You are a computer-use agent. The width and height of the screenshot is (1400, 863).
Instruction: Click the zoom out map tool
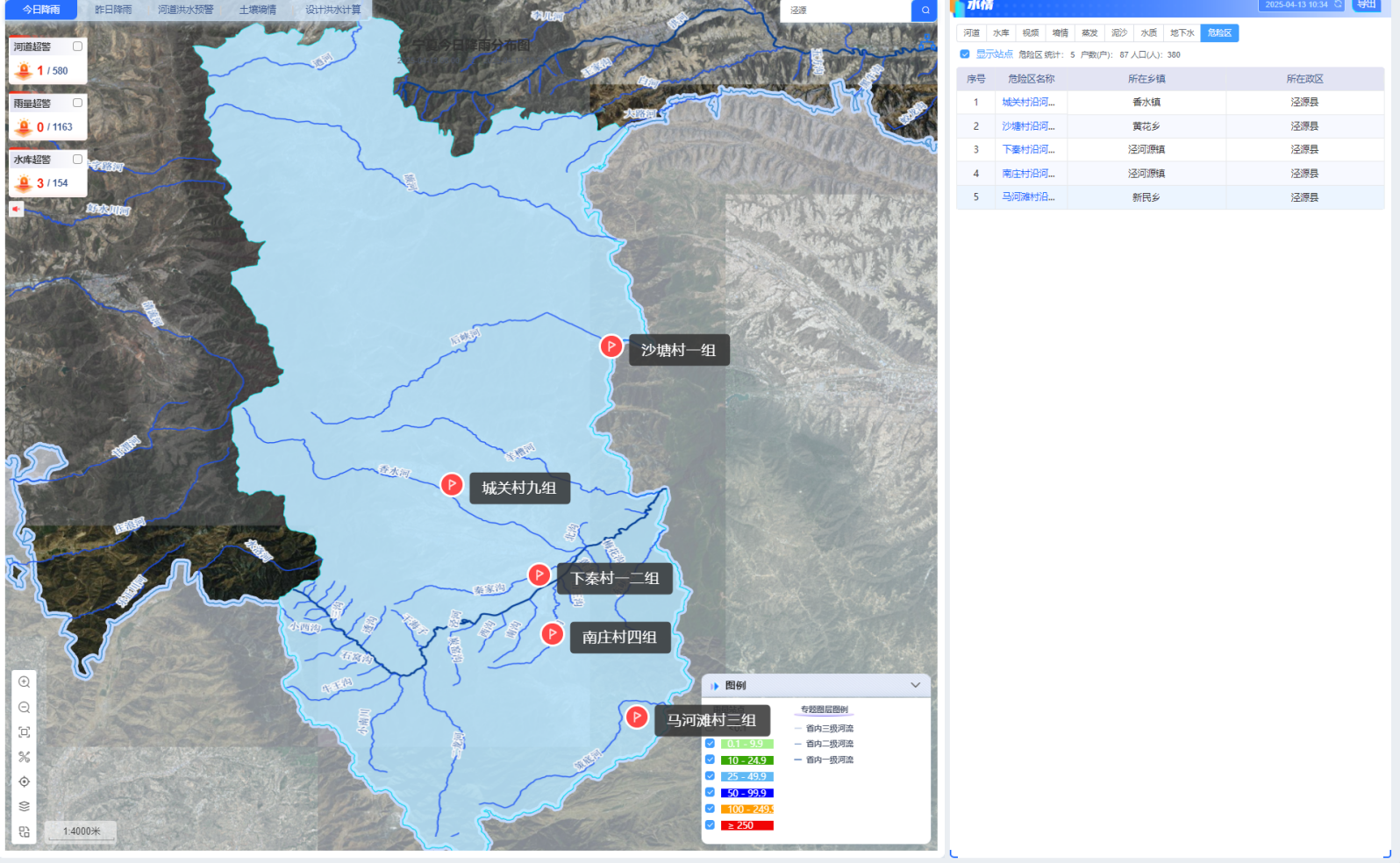tap(25, 708)
